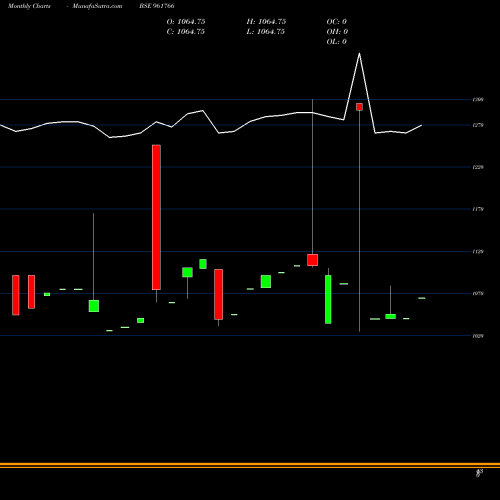The height and width of the screenshot is (500, 500).
Task: Click the 1029 price axis label
Action: (x=478, y=336)
